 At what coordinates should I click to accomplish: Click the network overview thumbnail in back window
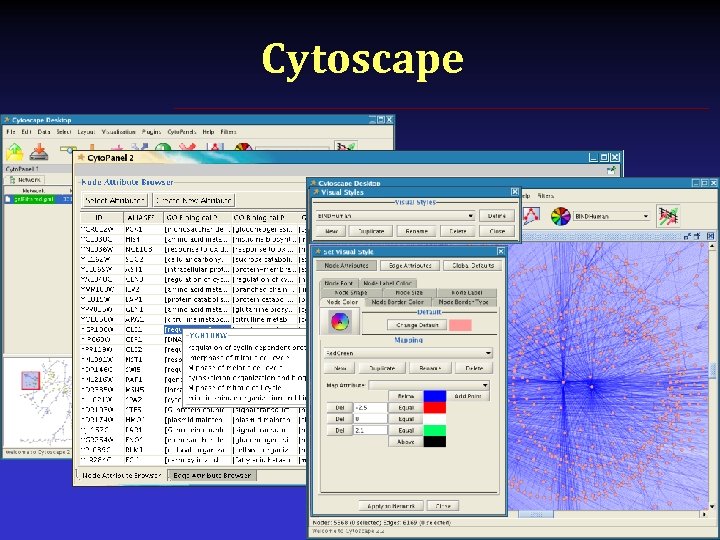pos(38,402)
